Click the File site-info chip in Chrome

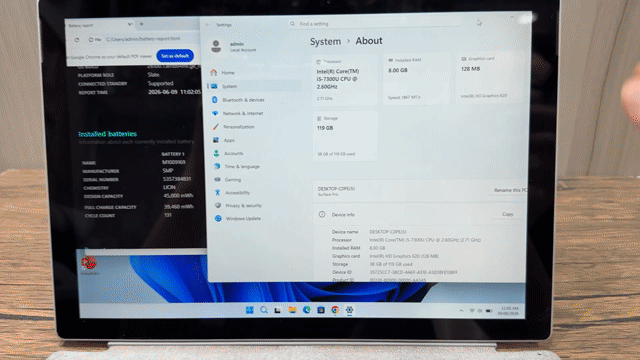[x=95, y=40]
